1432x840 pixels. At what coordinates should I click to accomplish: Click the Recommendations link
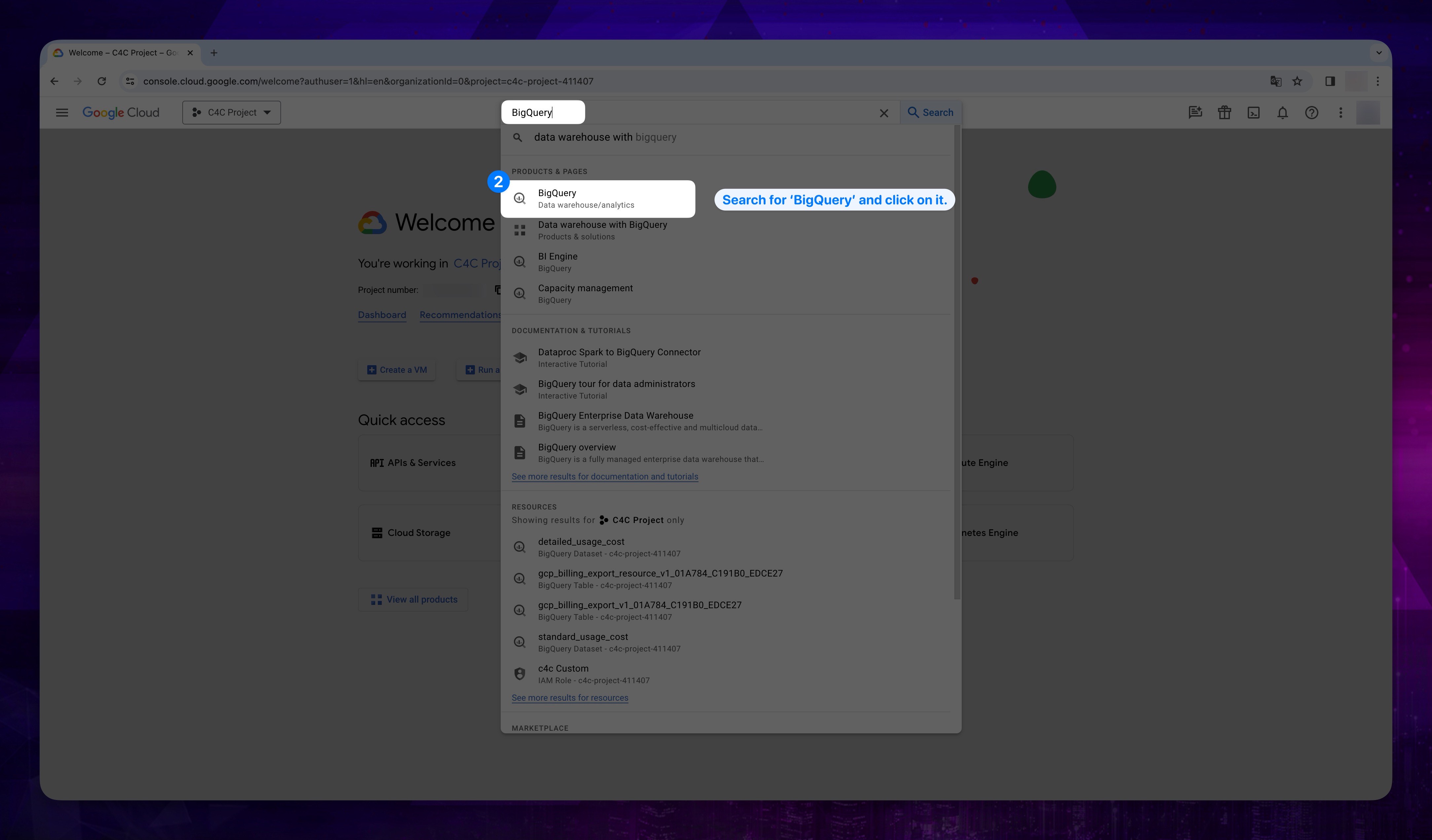coord(460,315)
